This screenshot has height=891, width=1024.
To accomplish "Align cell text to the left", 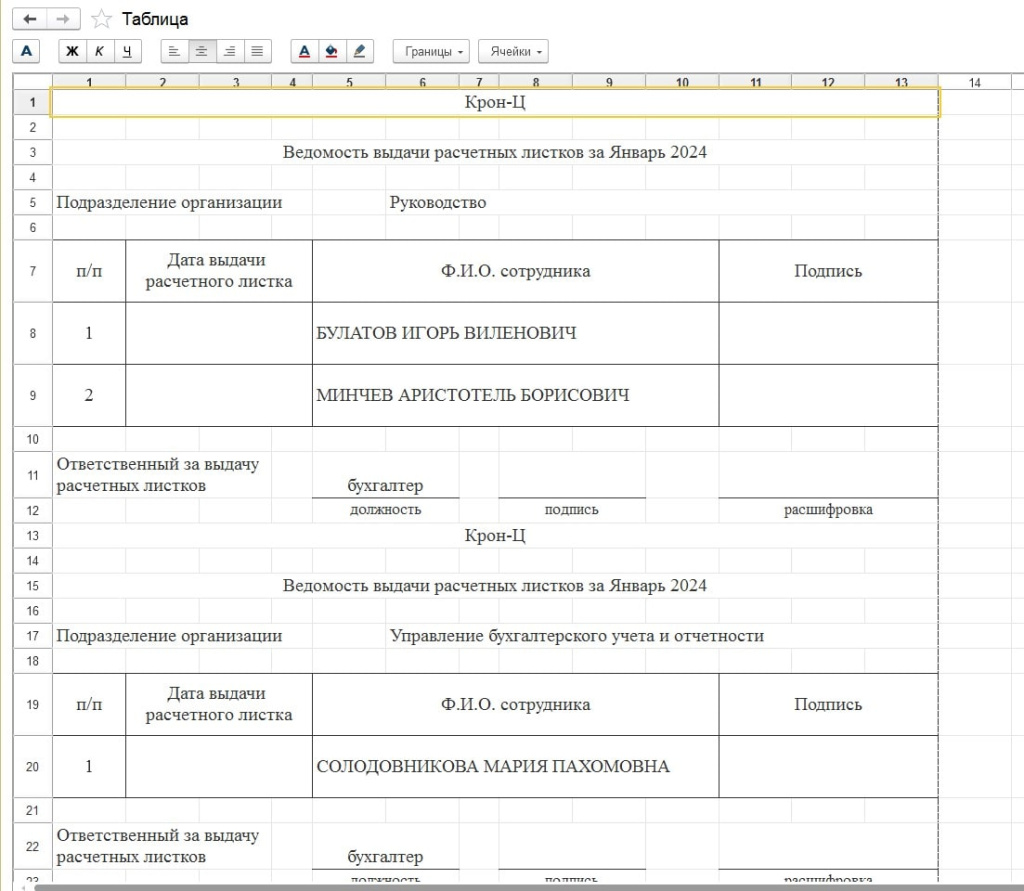I will click(174, 51).
